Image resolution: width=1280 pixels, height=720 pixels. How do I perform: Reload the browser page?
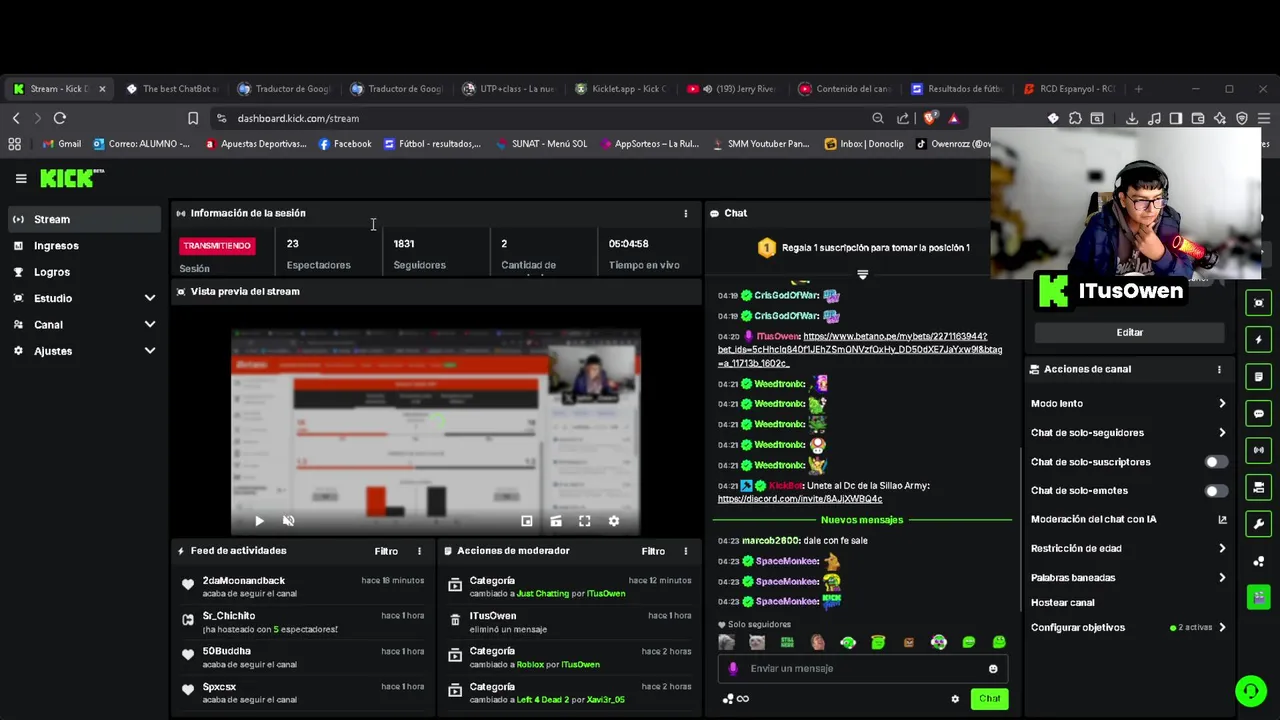tap(60, 118)
